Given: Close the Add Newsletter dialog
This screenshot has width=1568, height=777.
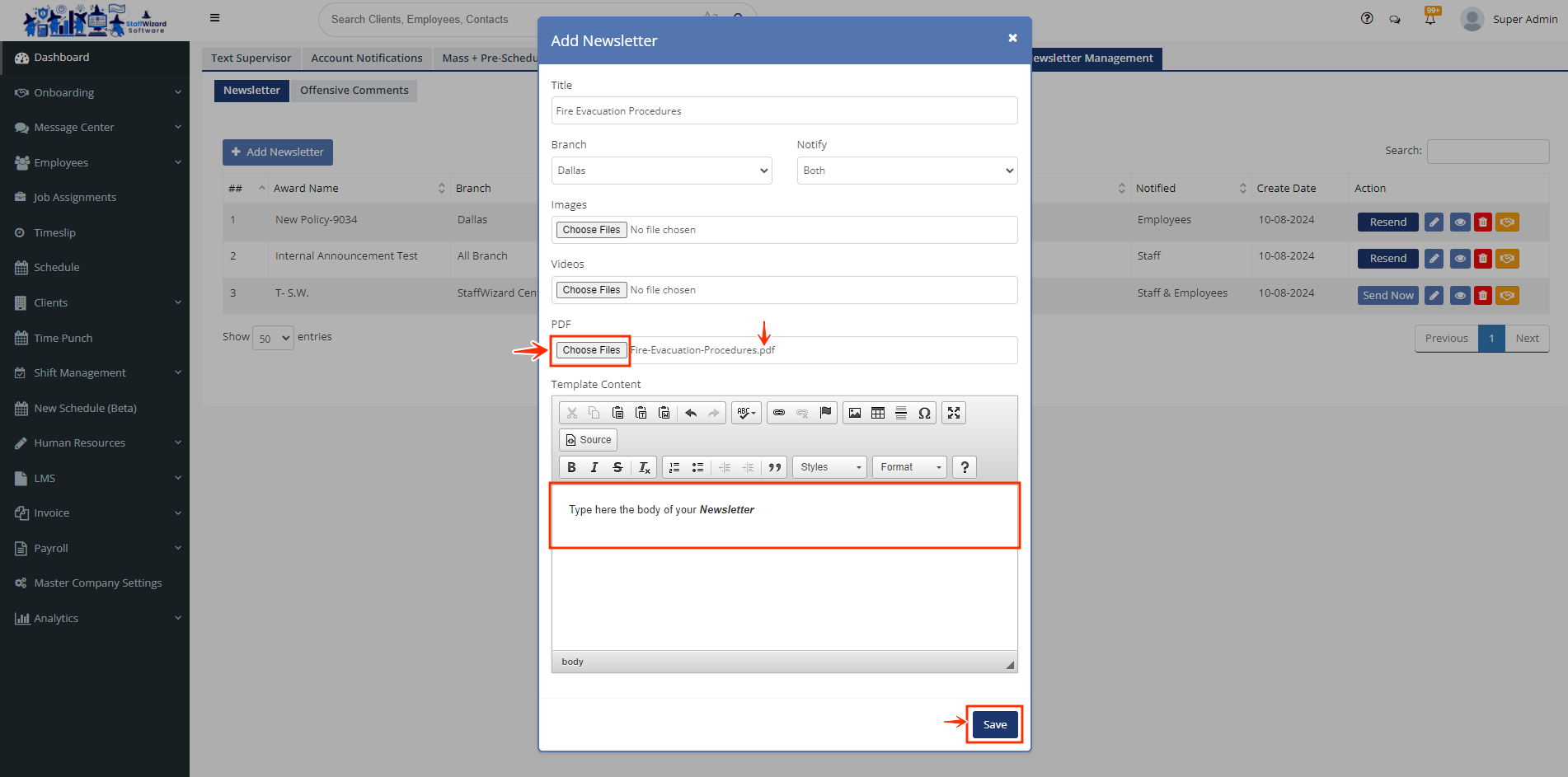Looking at the screenshot, I should (1012, 38).
